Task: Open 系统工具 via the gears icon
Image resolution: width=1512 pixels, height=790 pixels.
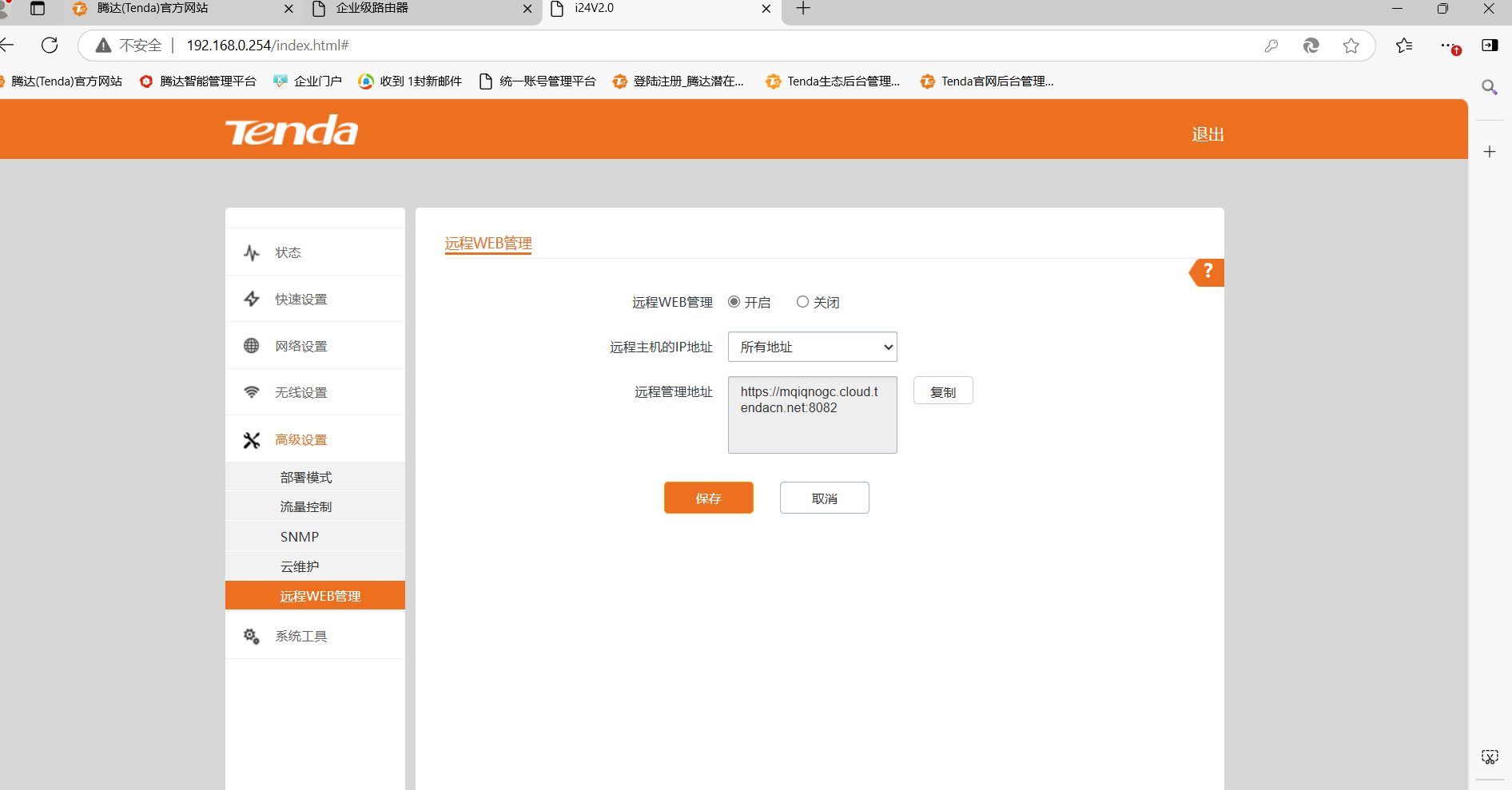Action: point(251,635)
